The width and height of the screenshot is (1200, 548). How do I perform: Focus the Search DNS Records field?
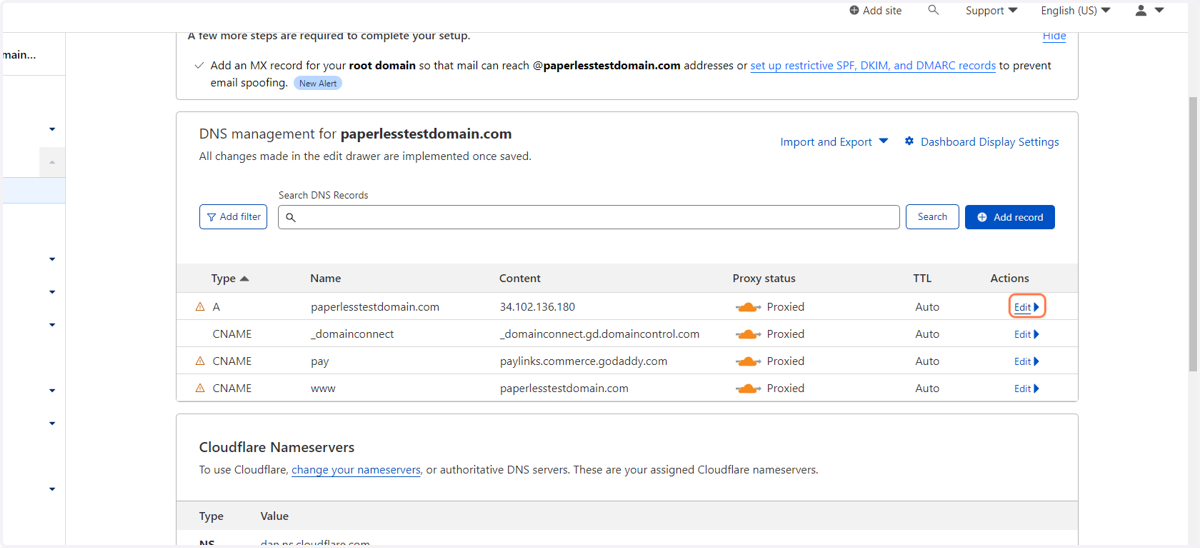click(589, 217)
